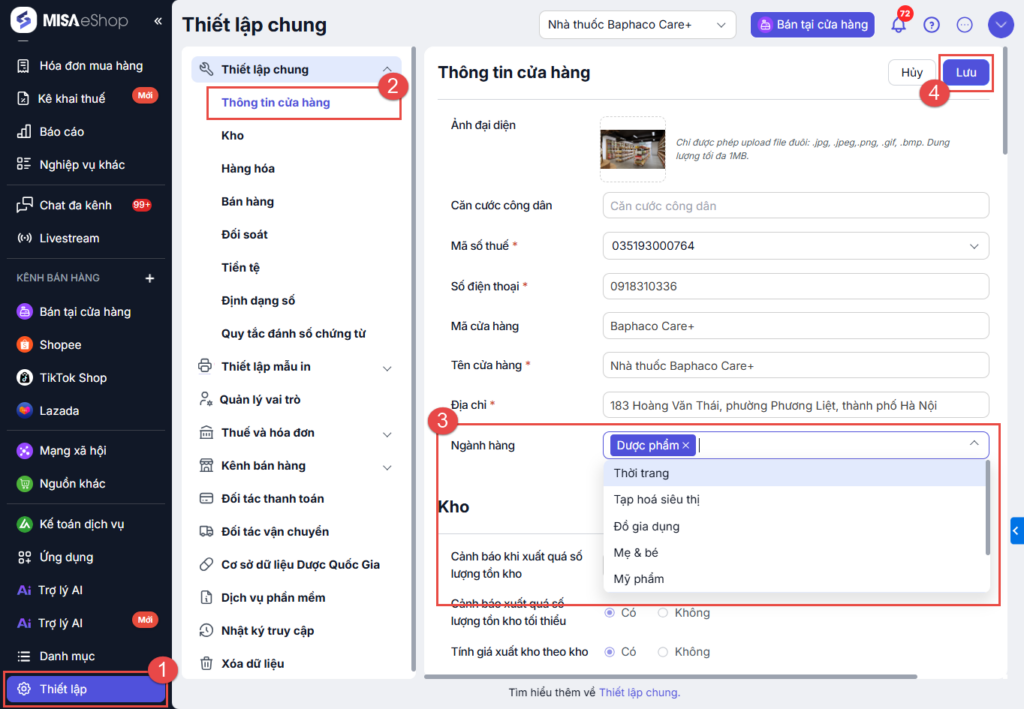Image resolution: width=1024 pixels, height=709 pixels.
Task: Click the Lazada channel icon
Action: [x=24, y=410]
